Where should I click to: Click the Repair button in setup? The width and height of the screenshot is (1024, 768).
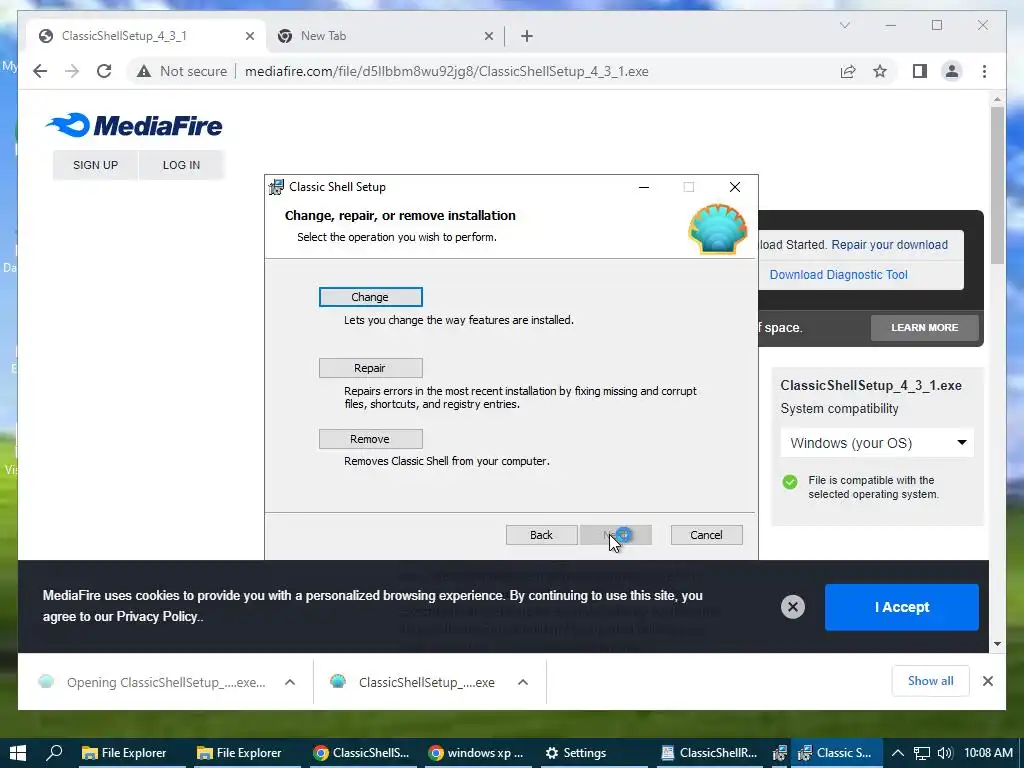tap(370, 368)
